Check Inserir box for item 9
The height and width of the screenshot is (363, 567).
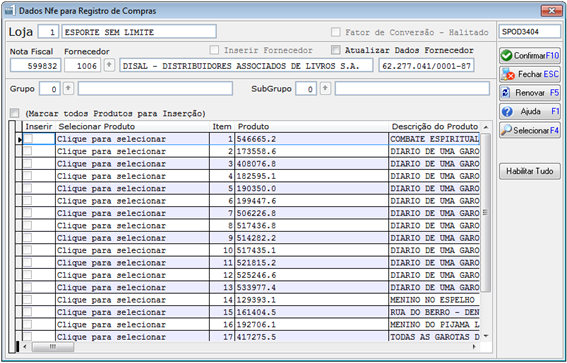click(x=28, y=238)
